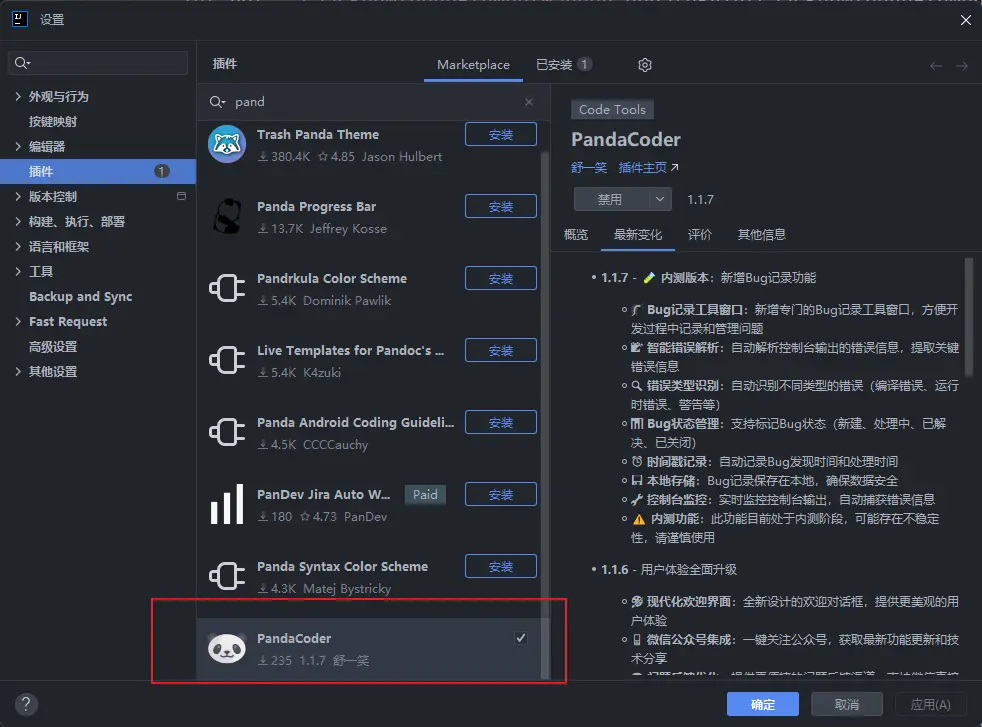Switch to the Marketplace tab
This screenshot has width=982, height=727.
tap(473, 64)
